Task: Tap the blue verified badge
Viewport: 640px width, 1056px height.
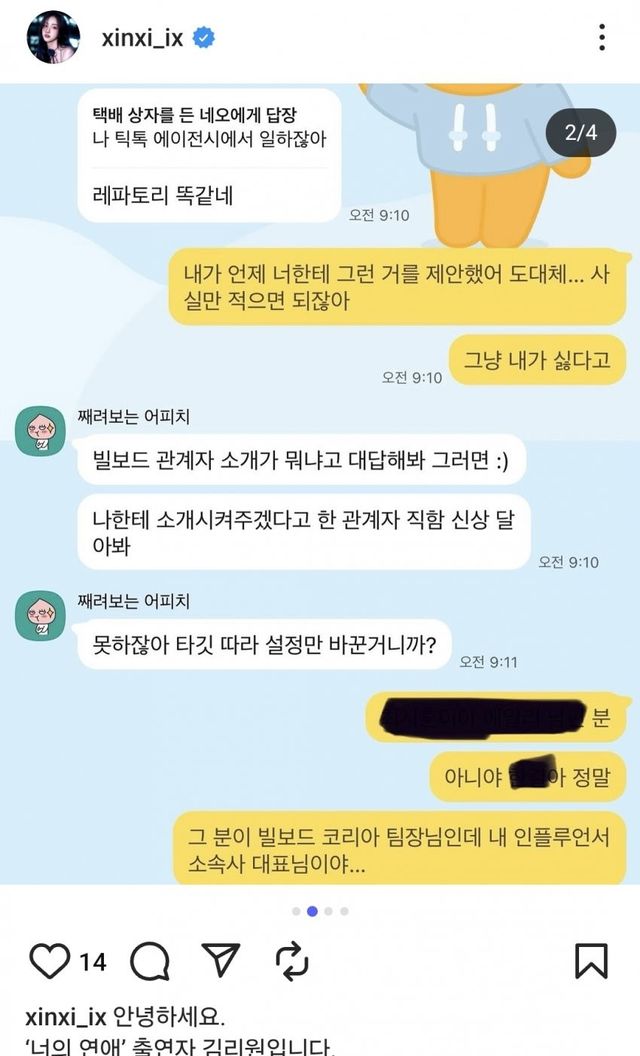Action: (204, 38)
